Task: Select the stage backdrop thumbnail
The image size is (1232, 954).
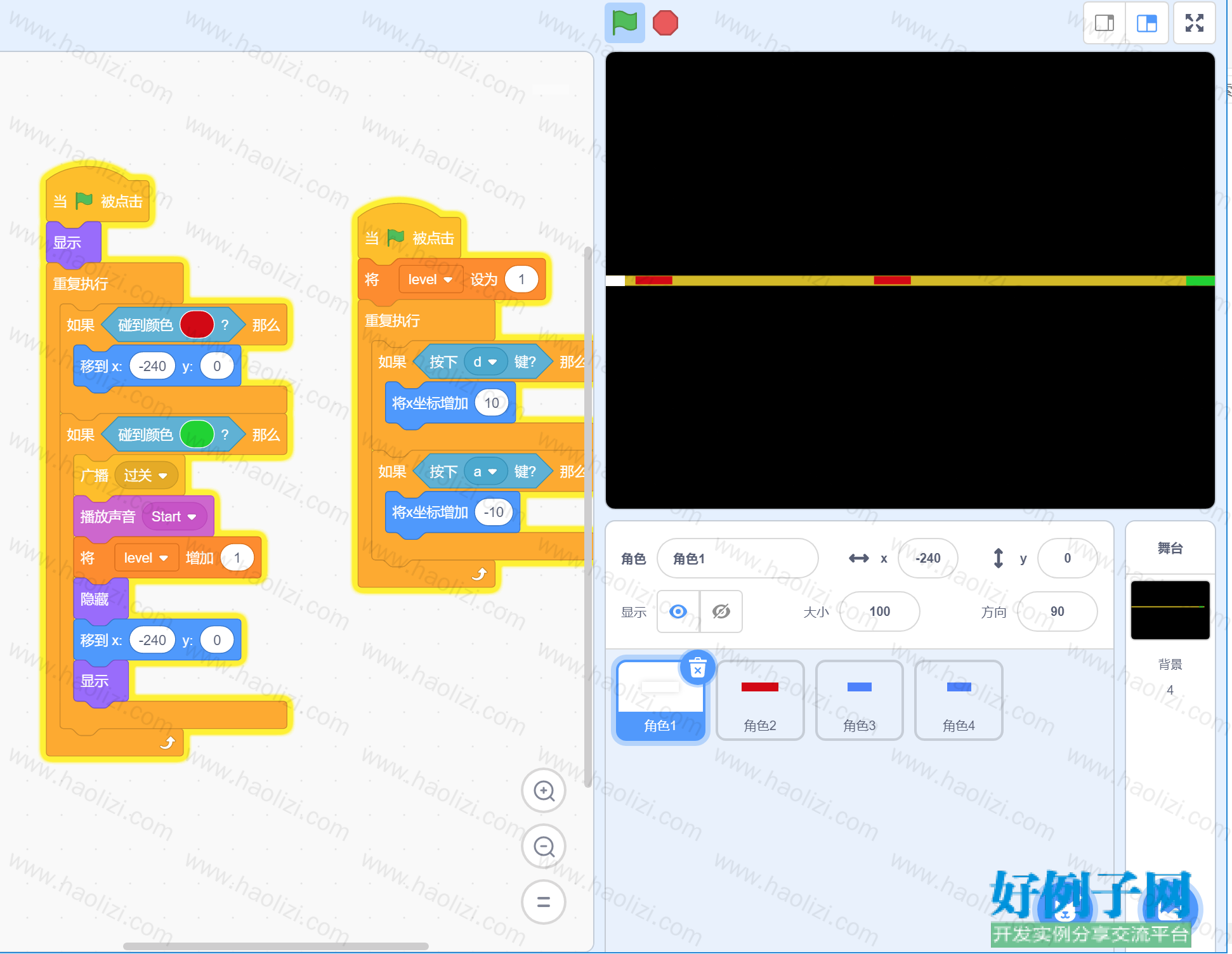Action: [1170, 610]
